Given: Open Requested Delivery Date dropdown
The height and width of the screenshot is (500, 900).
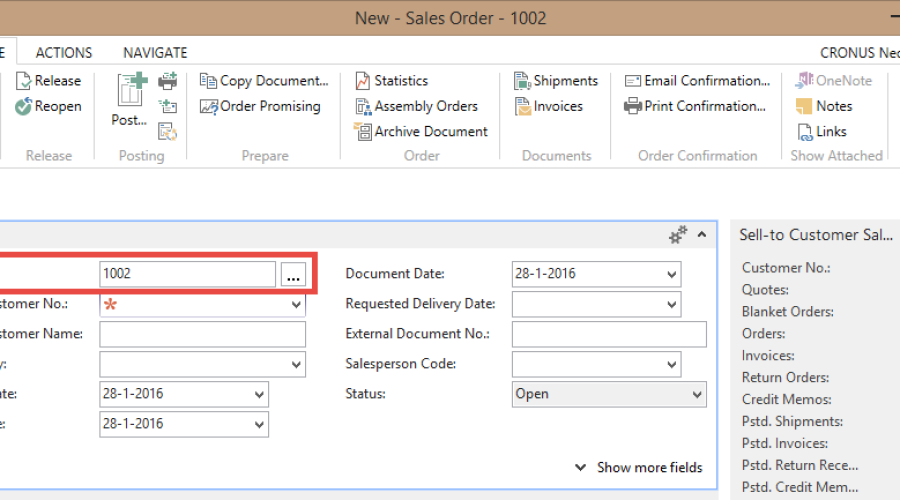Looking at the screenshot, I should tap(672, 304).
